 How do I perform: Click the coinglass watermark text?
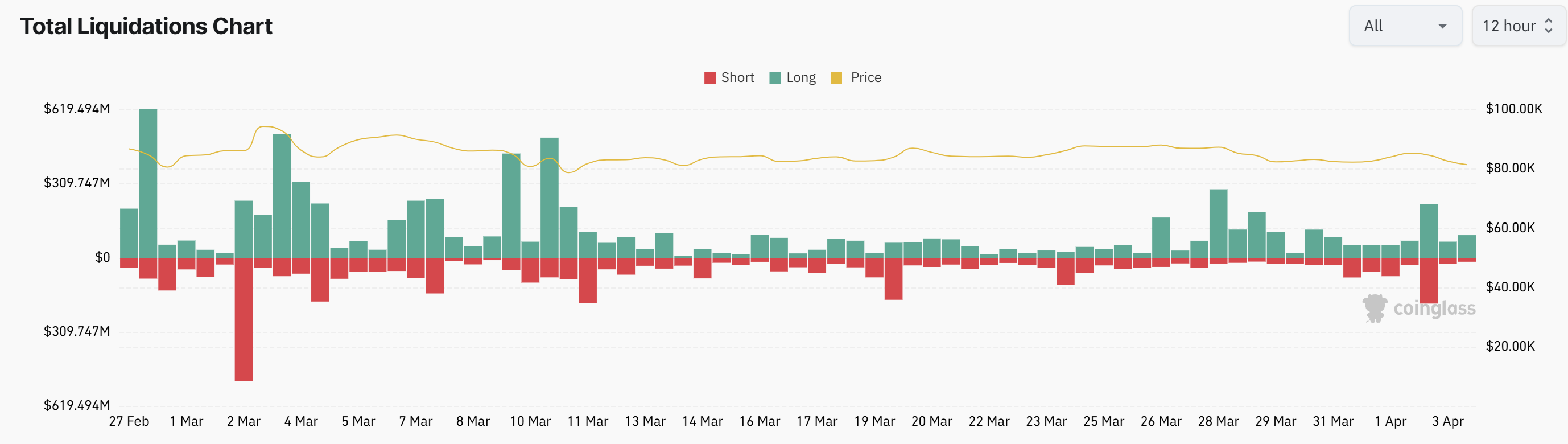point(1434,309)
